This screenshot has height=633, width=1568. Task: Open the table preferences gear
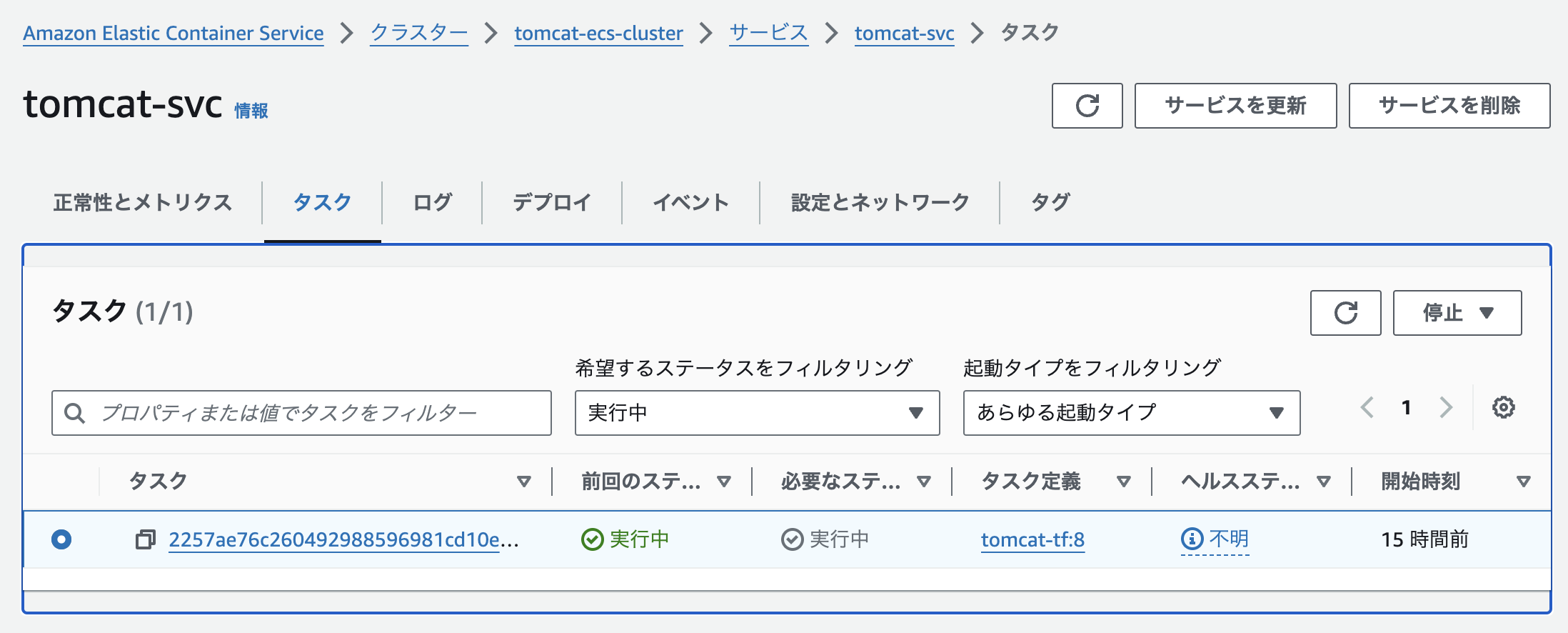[1504, 408]
